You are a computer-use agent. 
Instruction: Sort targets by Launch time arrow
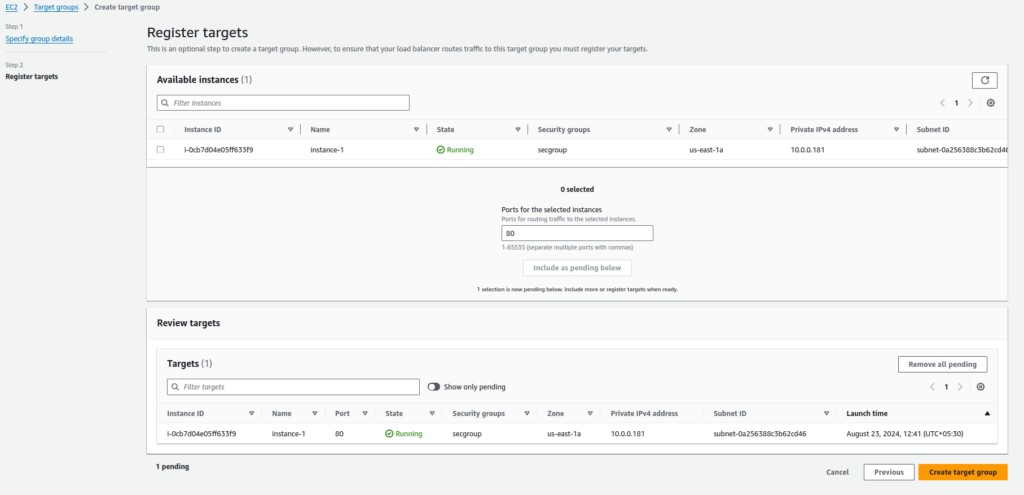(987, 413)
